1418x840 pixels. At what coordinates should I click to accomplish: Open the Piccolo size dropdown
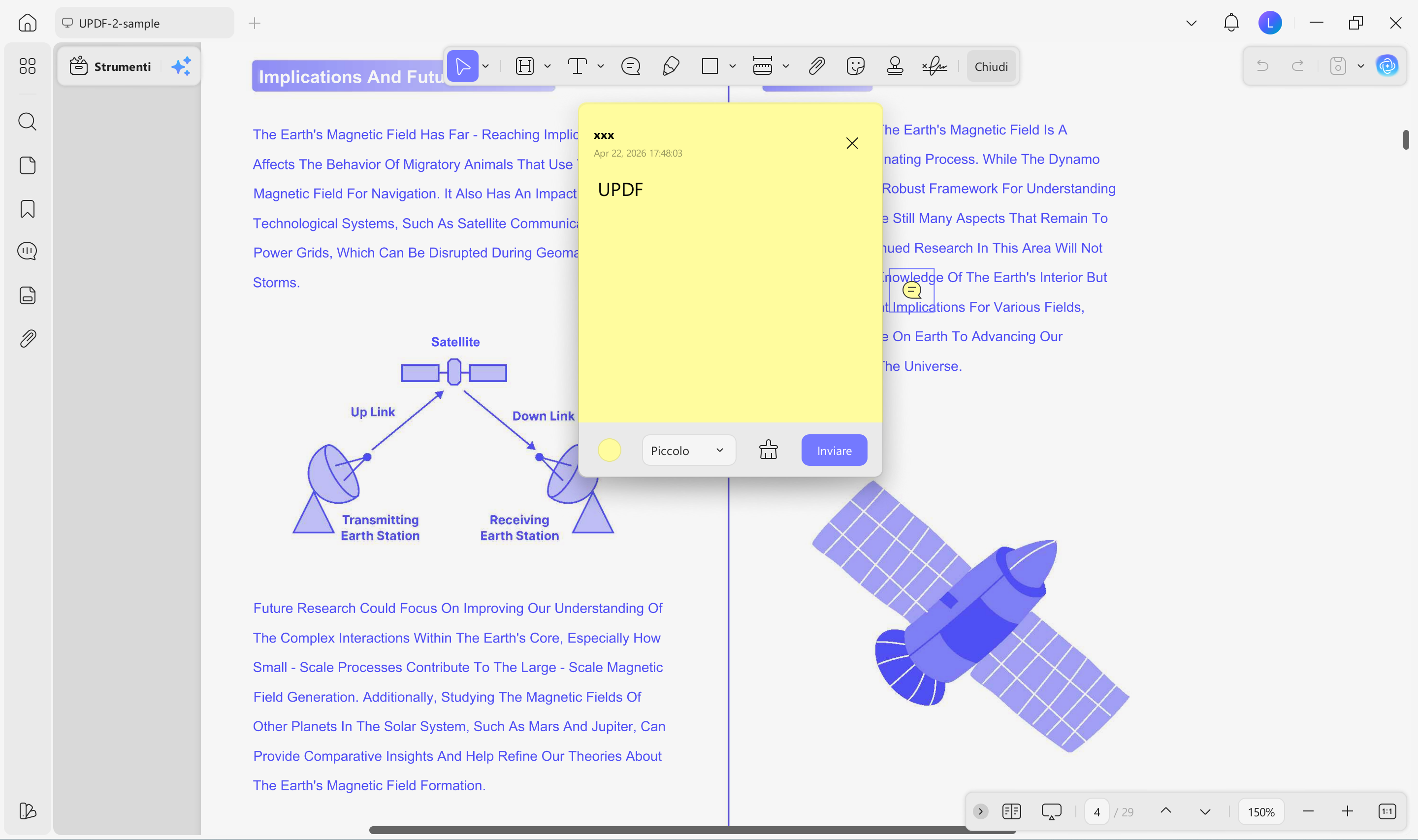click(689, 451)
